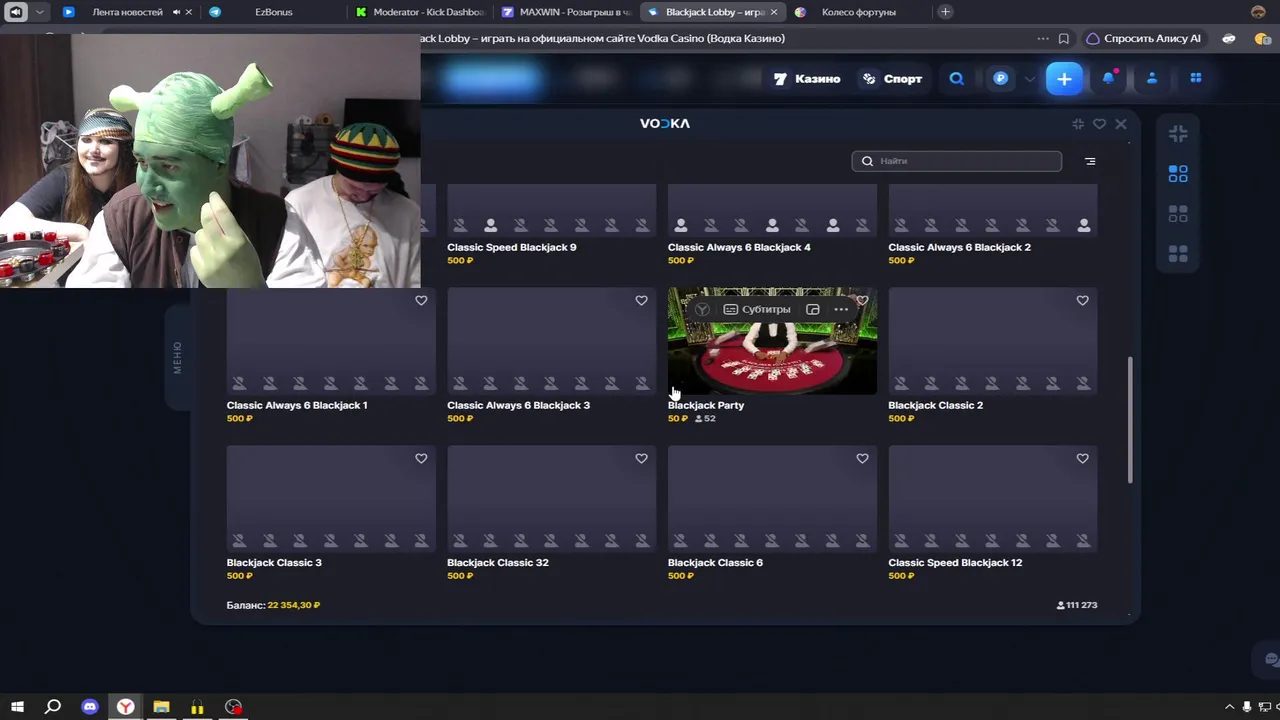Open a new browser tab
Image resolution: width=1280 pixels, height=720 pixels.
tap(945, 12)
